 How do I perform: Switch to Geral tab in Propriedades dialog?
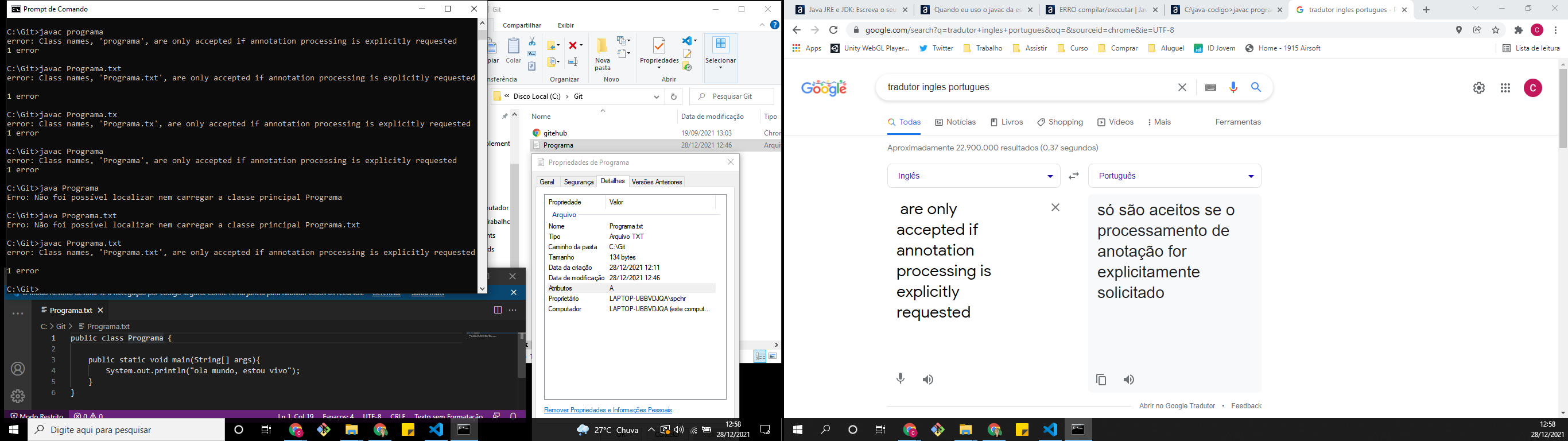click(x=546, y=181)
